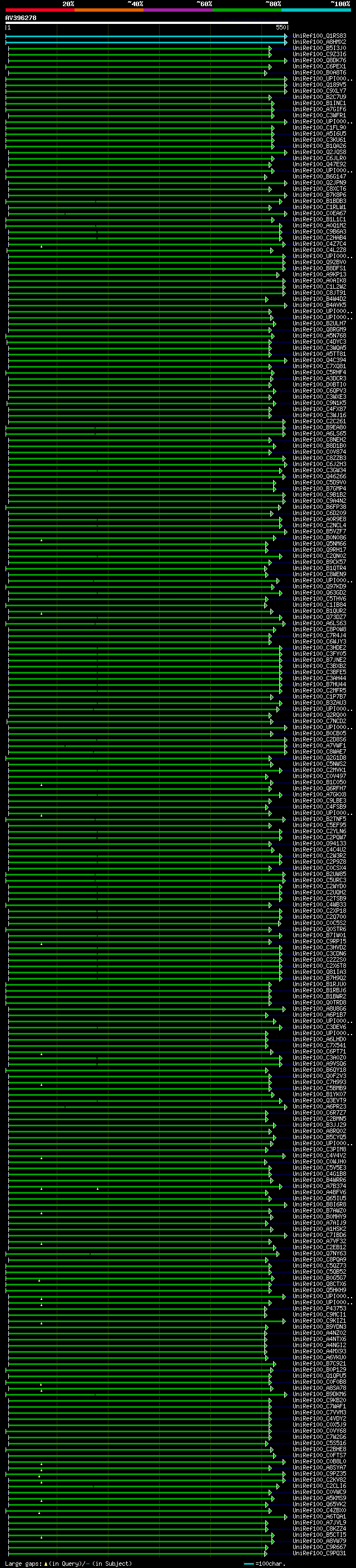The image size is (356, 1568).
Task: Open hit UniRef100_Q1RS83
Action: [319, 36]
